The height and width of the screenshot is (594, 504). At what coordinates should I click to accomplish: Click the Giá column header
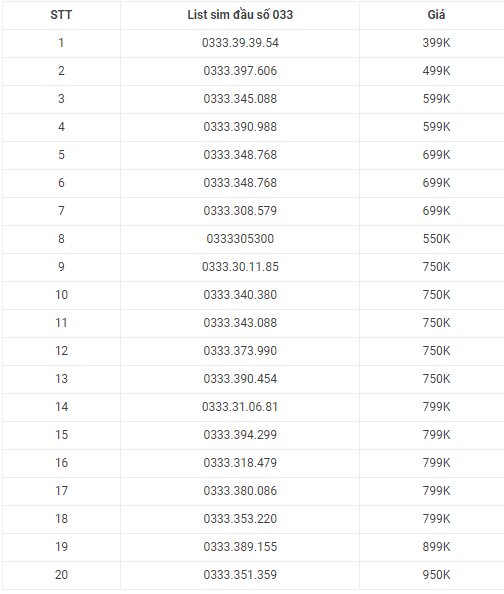[x=436, y=15]
